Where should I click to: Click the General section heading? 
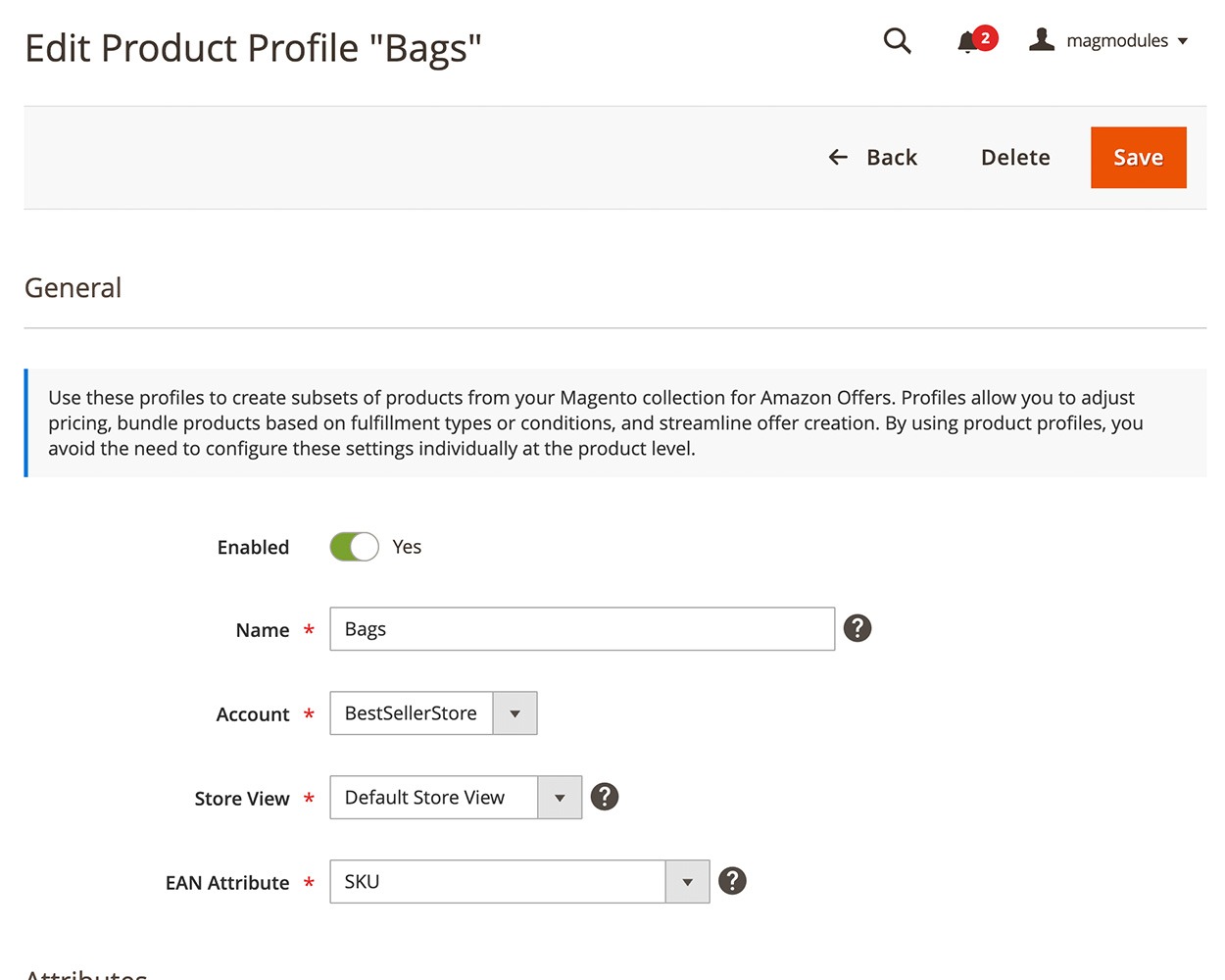[x=73, y=288]
